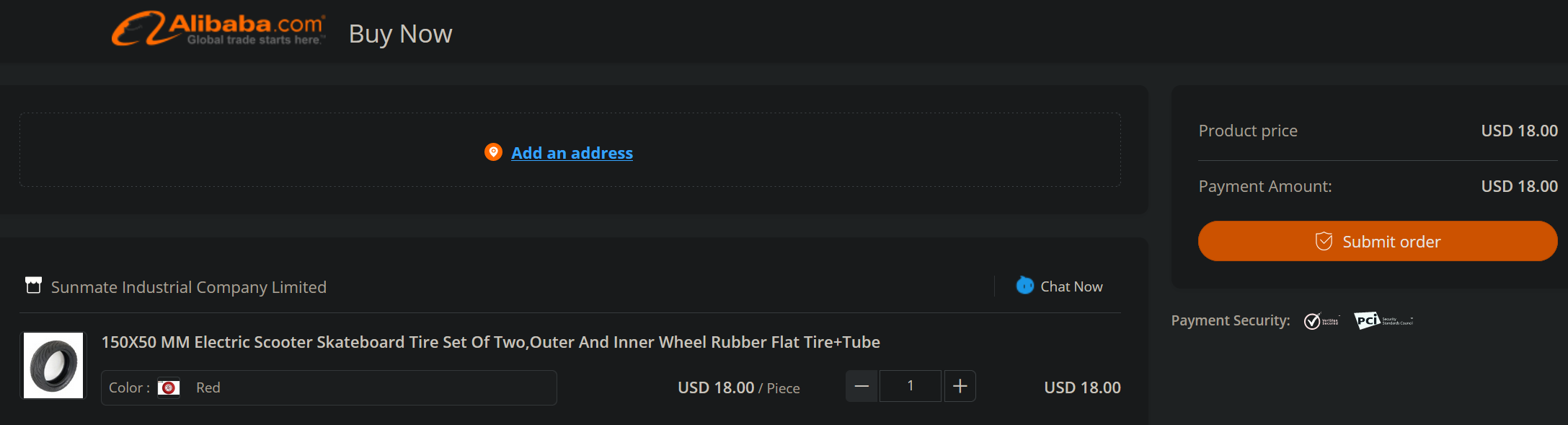Increase quantity with the plus button

960,386
